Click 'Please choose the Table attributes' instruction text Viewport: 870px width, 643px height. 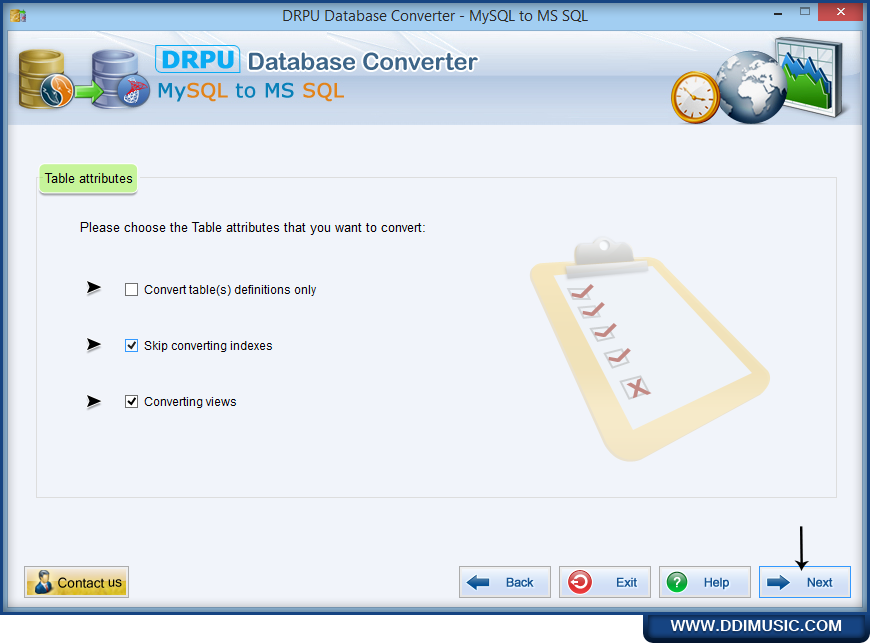coord(252,227)
